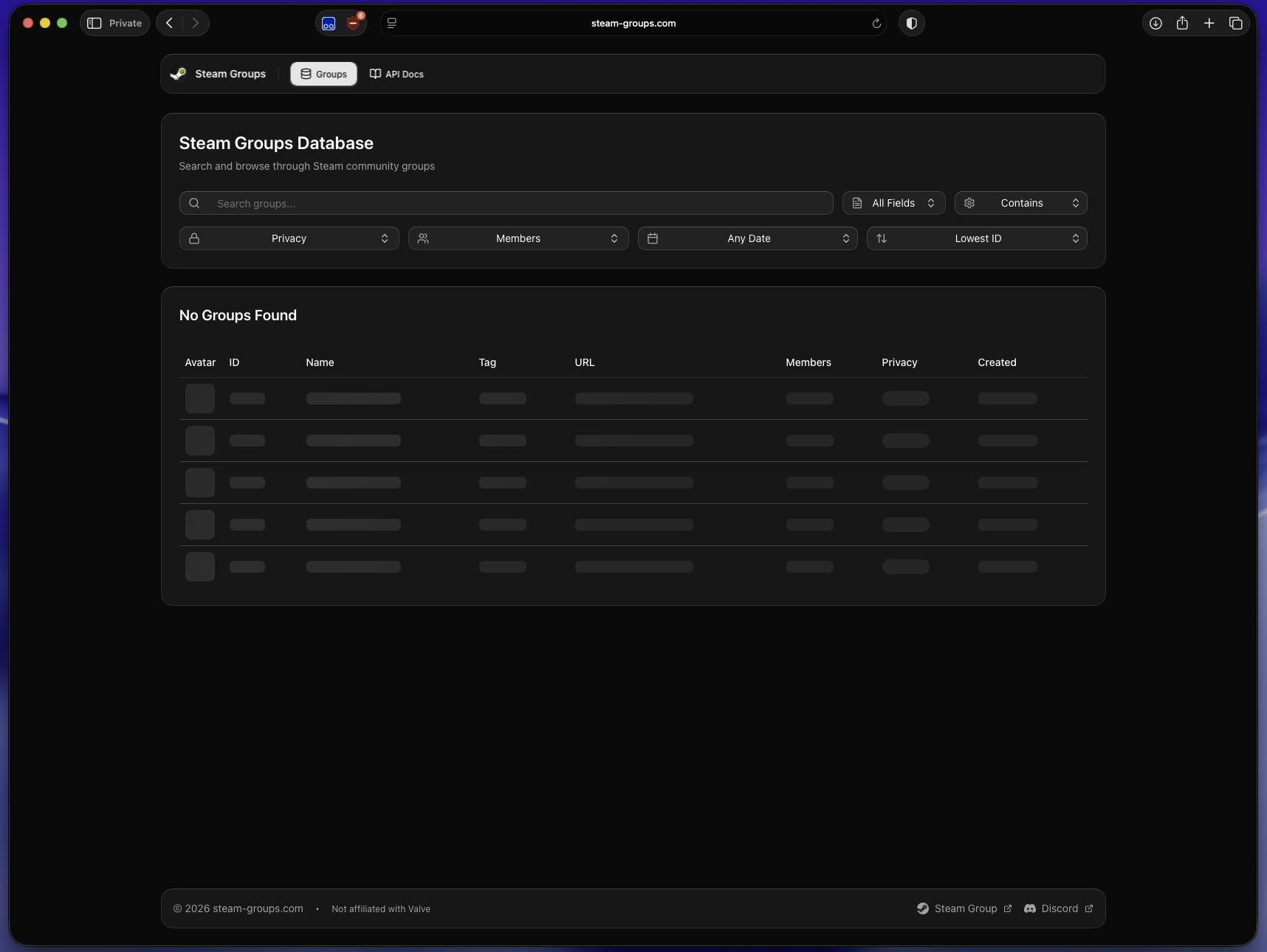Open the Members filter dropdown
The height and width of the screenshot is (952, 1267).
518,238
